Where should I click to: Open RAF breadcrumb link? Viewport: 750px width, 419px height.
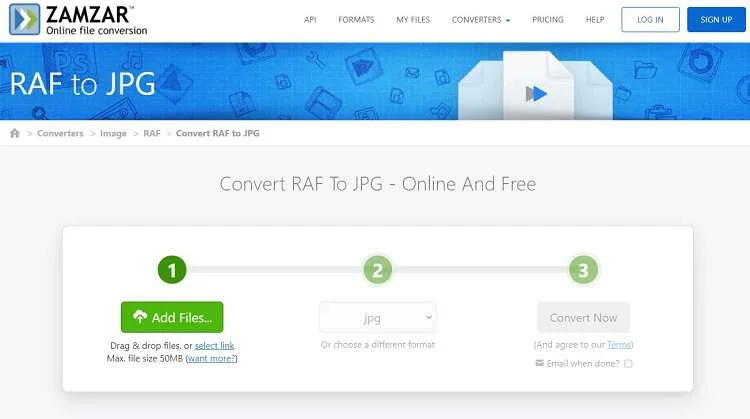152,133
